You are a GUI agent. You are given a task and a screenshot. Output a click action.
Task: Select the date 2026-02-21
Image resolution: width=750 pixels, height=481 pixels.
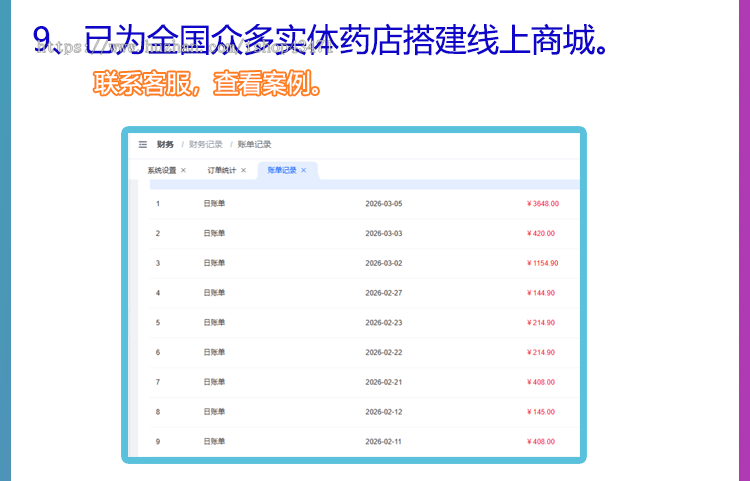coord(384,382)
